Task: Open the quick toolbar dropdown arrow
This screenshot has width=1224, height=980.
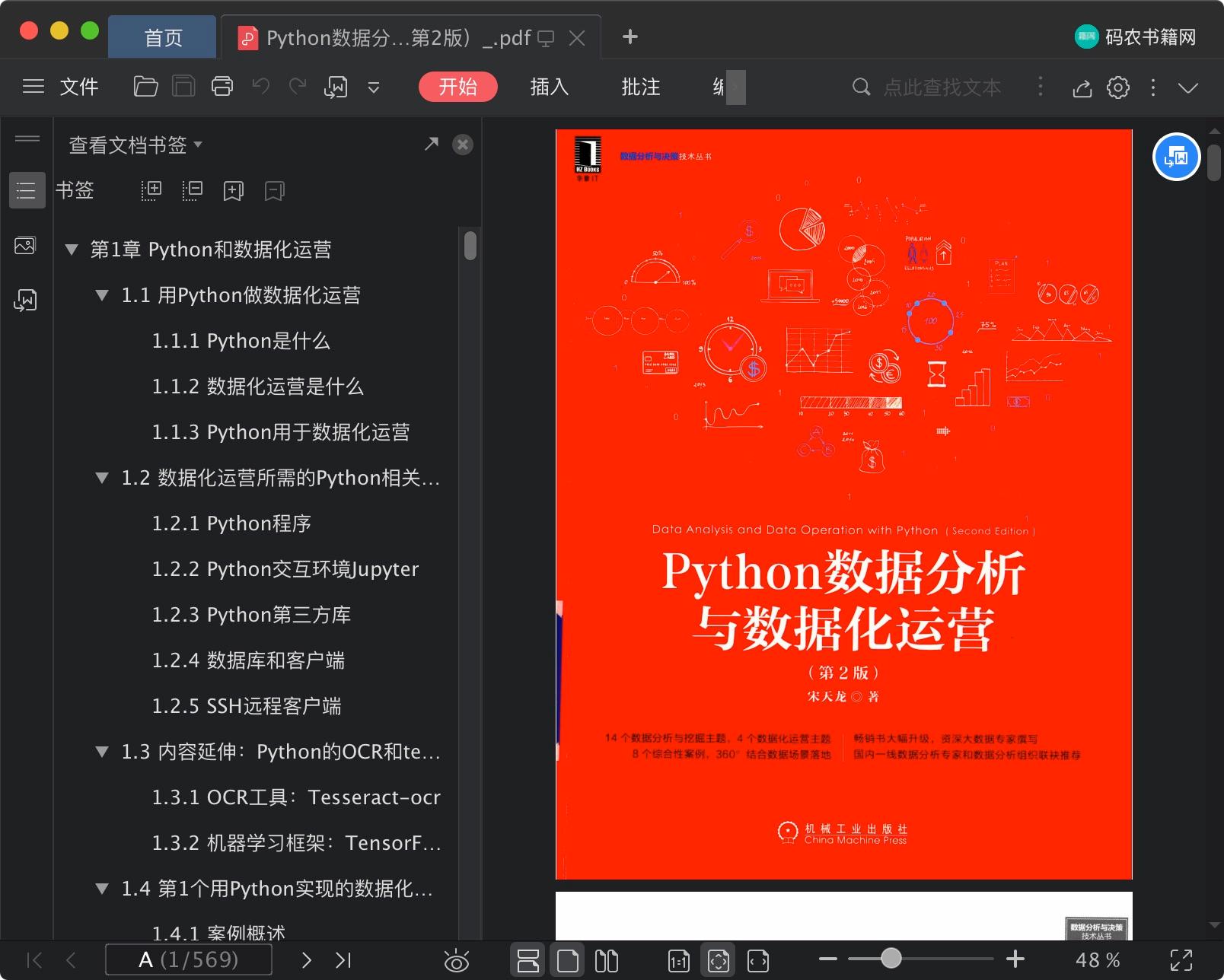Action: point(374,87)
